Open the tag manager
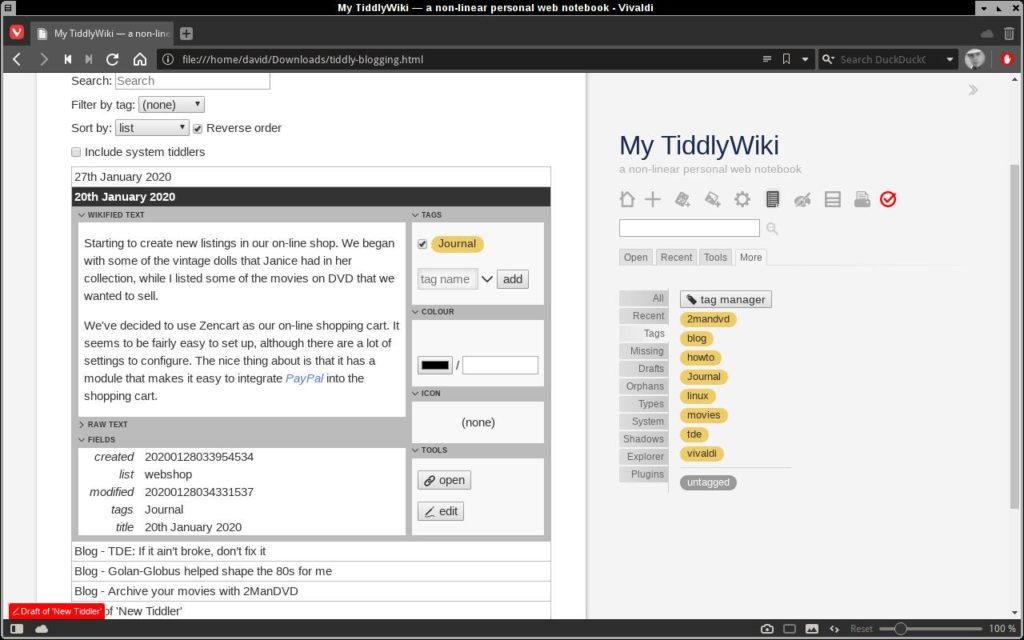 point(726,300)
